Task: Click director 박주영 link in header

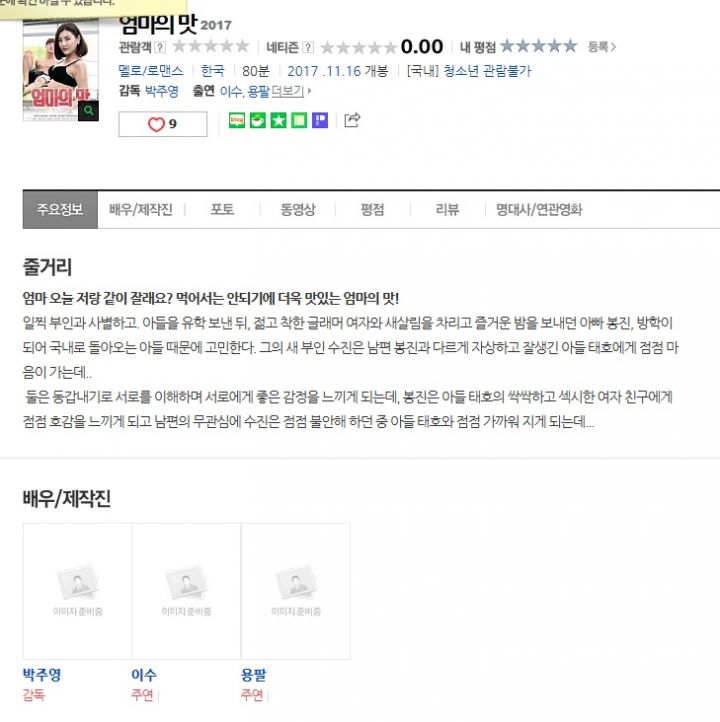Action: tap(162, 91)
